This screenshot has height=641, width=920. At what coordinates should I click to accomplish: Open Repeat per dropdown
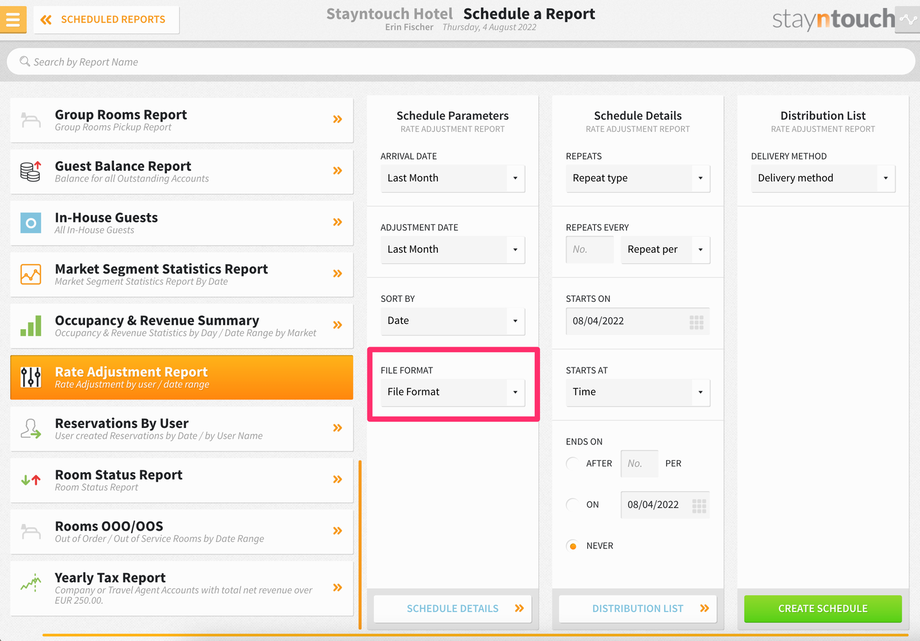pos(665,249)
